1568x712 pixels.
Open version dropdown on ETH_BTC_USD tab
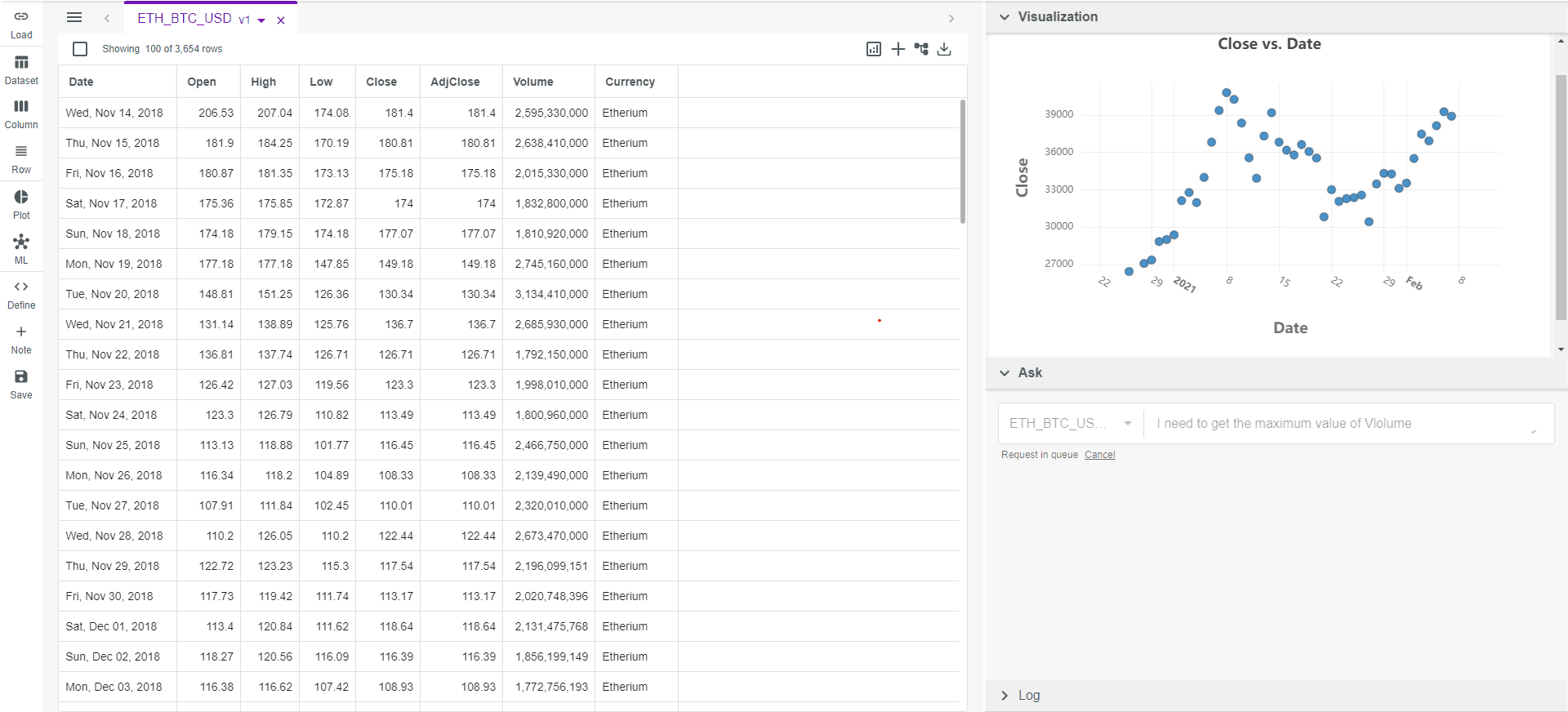(261, 20)
